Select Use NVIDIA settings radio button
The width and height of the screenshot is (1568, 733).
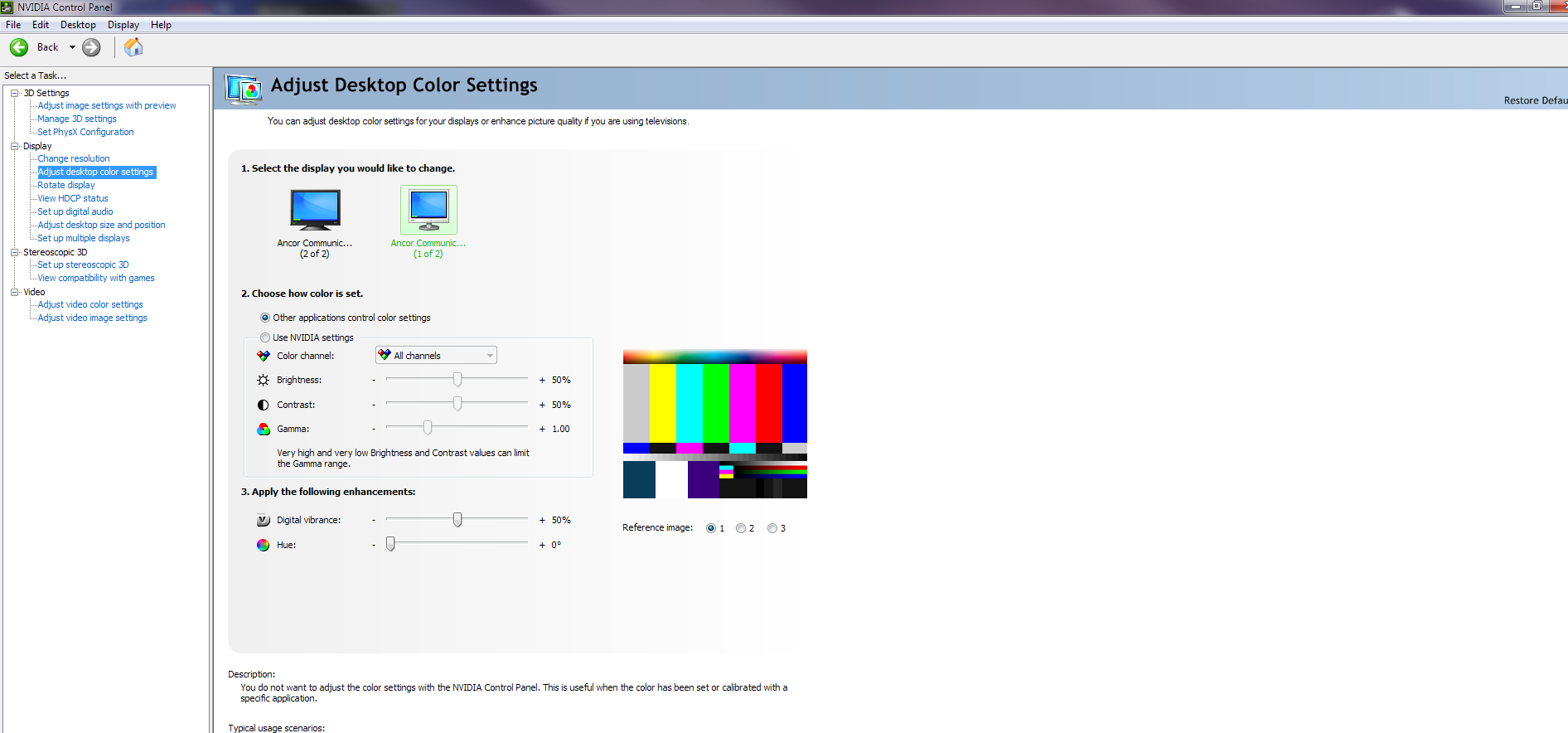[x=265, y=337]
